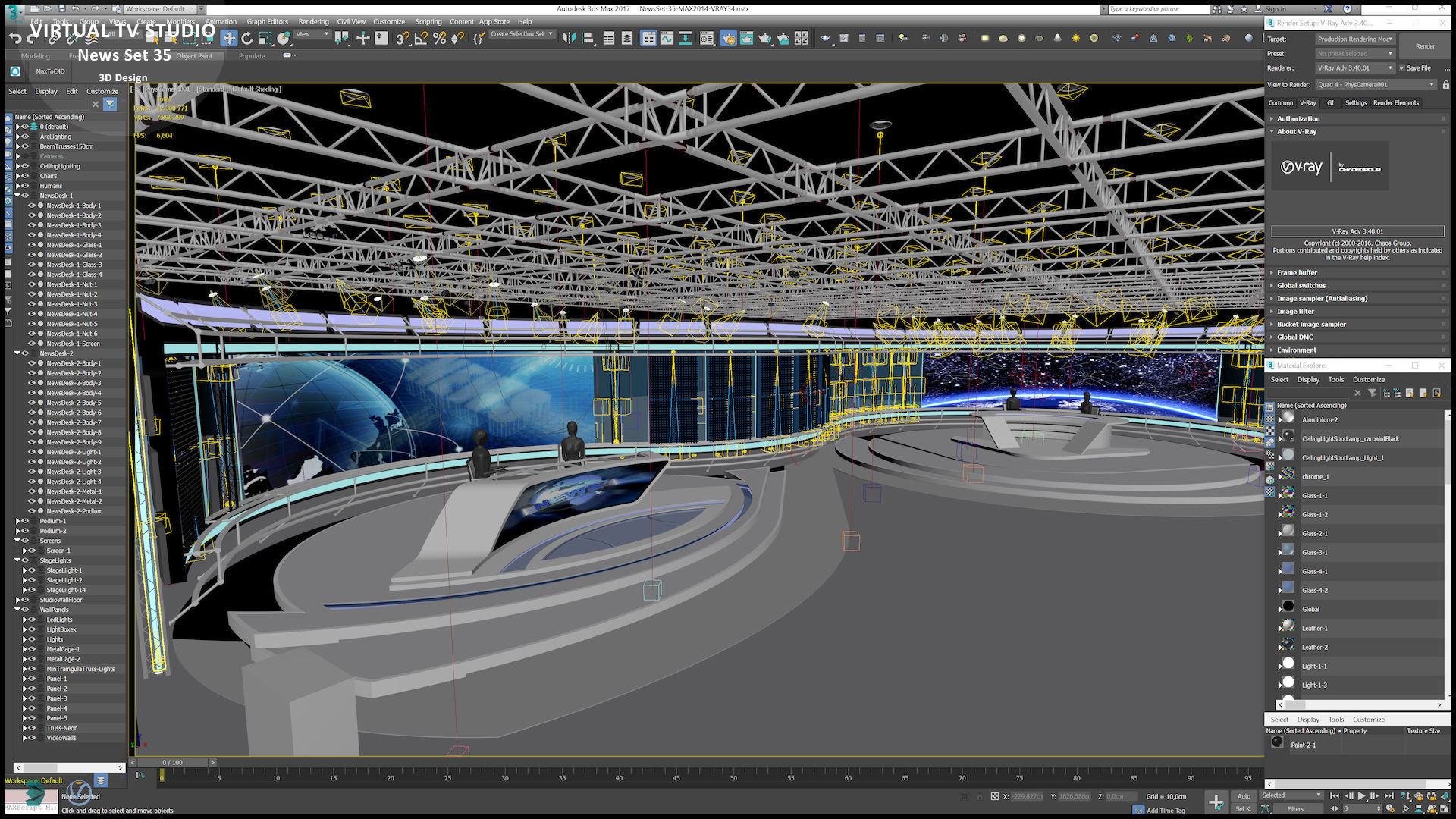Image resolution: width=1456 pixels, height=819 pixels.
Task: Click the Play Animation button
Action: point(1361,796)
